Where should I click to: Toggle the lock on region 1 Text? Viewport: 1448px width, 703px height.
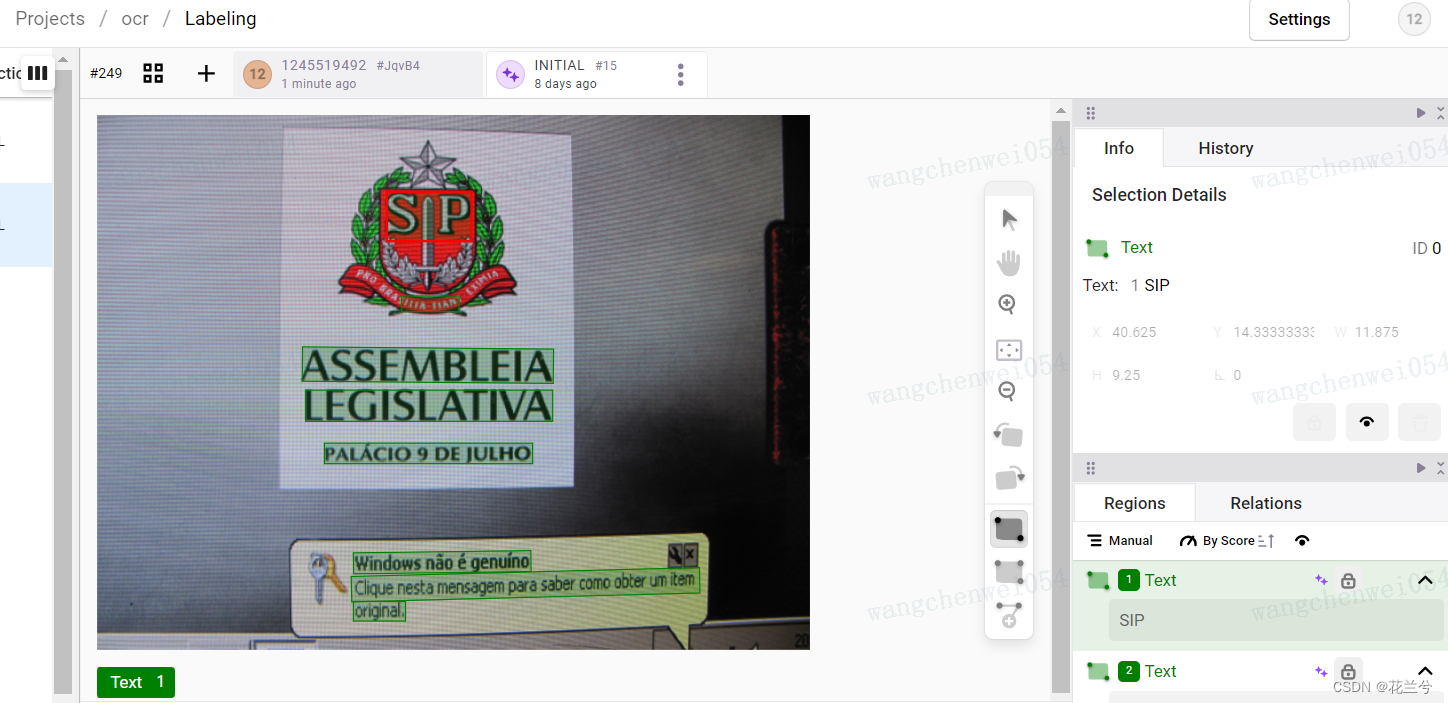coord(1348,580)
